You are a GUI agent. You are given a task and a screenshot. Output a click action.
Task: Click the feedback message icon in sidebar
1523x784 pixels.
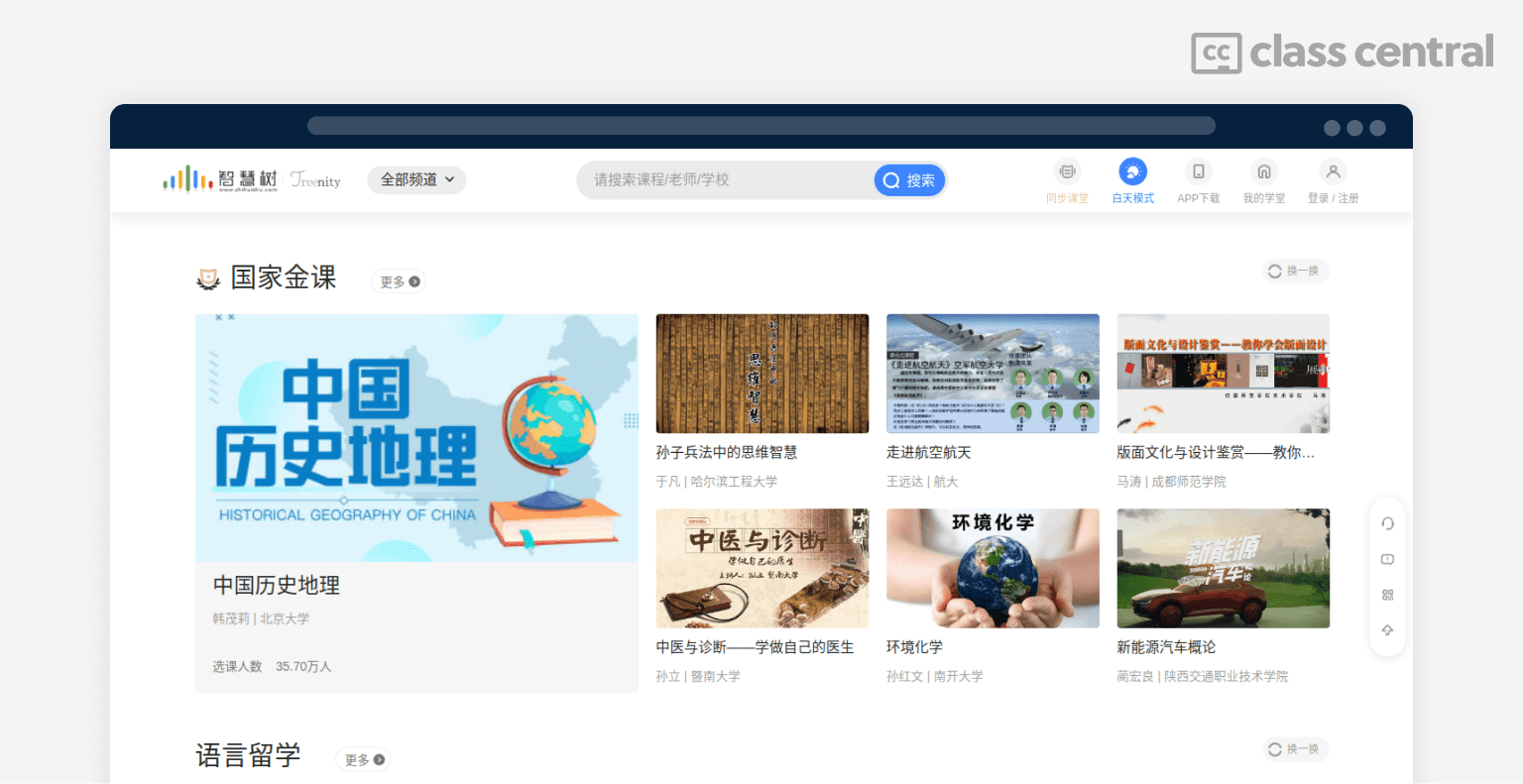pyautogui.click(x=1387, y=559)
